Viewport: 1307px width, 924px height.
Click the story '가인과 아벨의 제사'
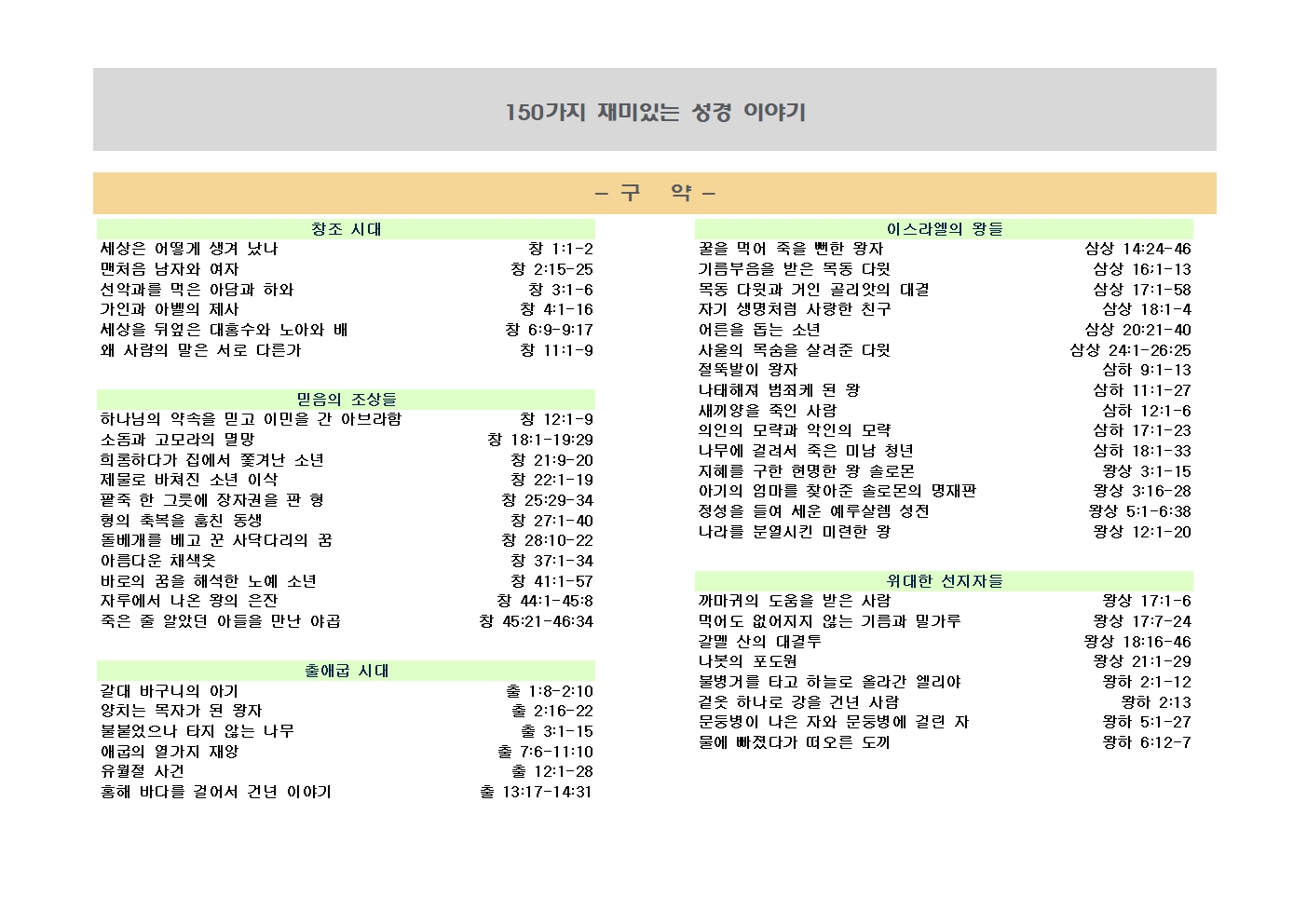(x=170, y=309)
